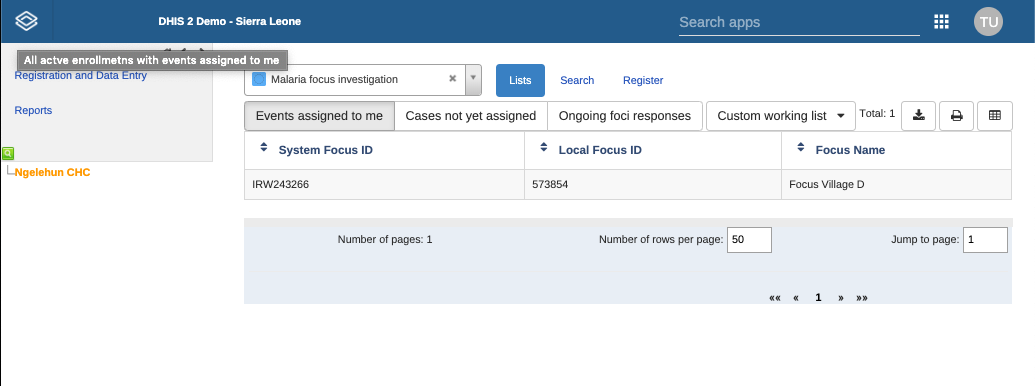Select Events assigned to me list

coord(319,116)
